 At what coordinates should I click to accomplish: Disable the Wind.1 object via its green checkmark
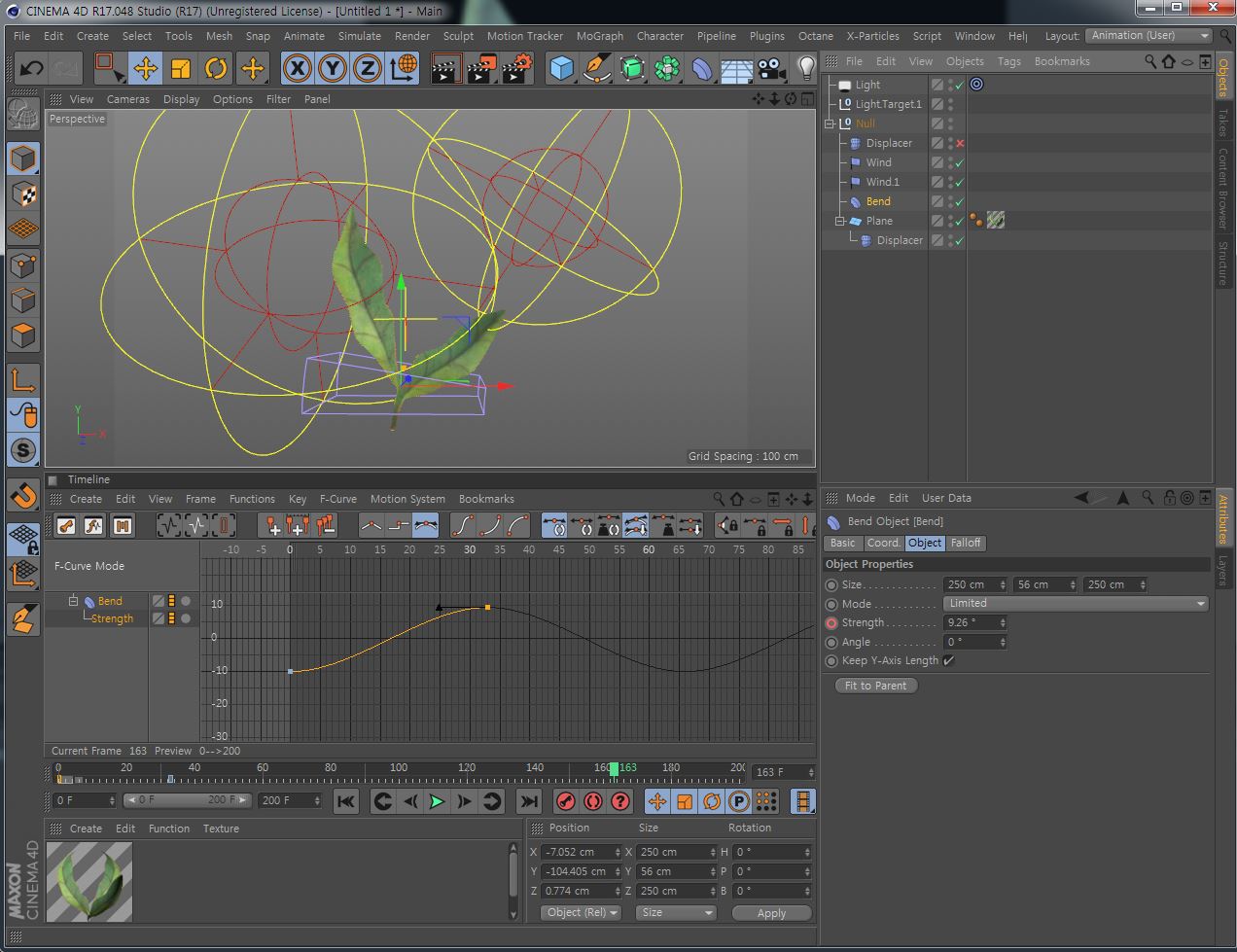(960, 182)
